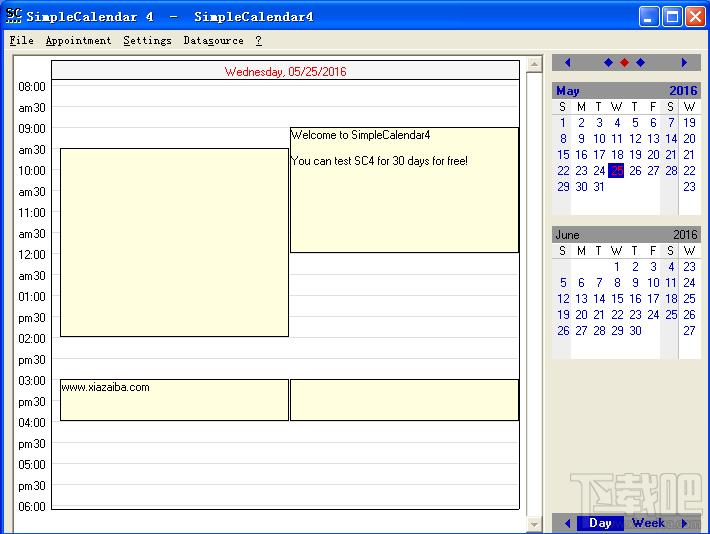Screen dimensions: 710x534
Task: Click the right arrow beside Week tab
Action: coord(684,523)
